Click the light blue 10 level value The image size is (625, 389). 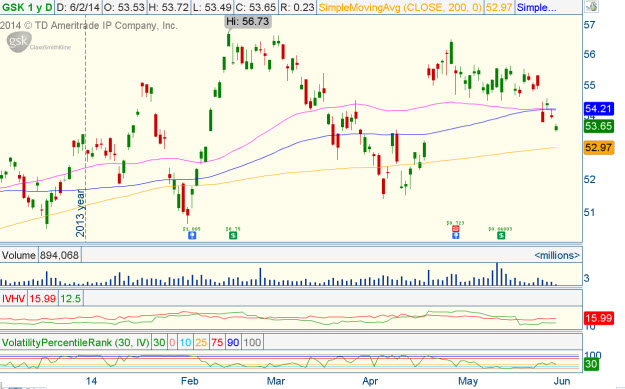pos(185,342)
